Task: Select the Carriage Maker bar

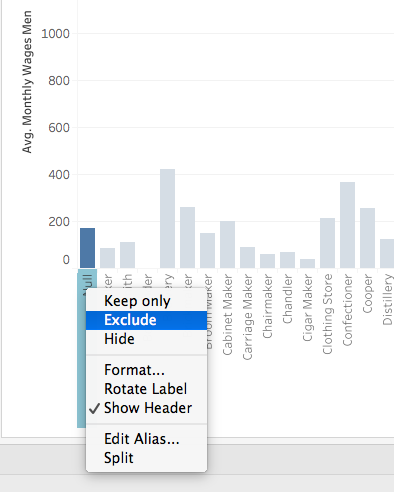Action: (x=247, y=257)
